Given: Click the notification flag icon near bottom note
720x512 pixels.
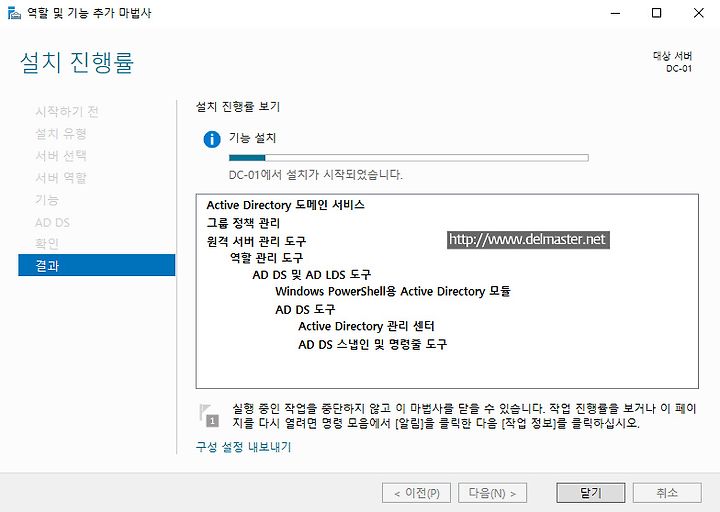Looking at the screenshot, I should tap(209, 415).
